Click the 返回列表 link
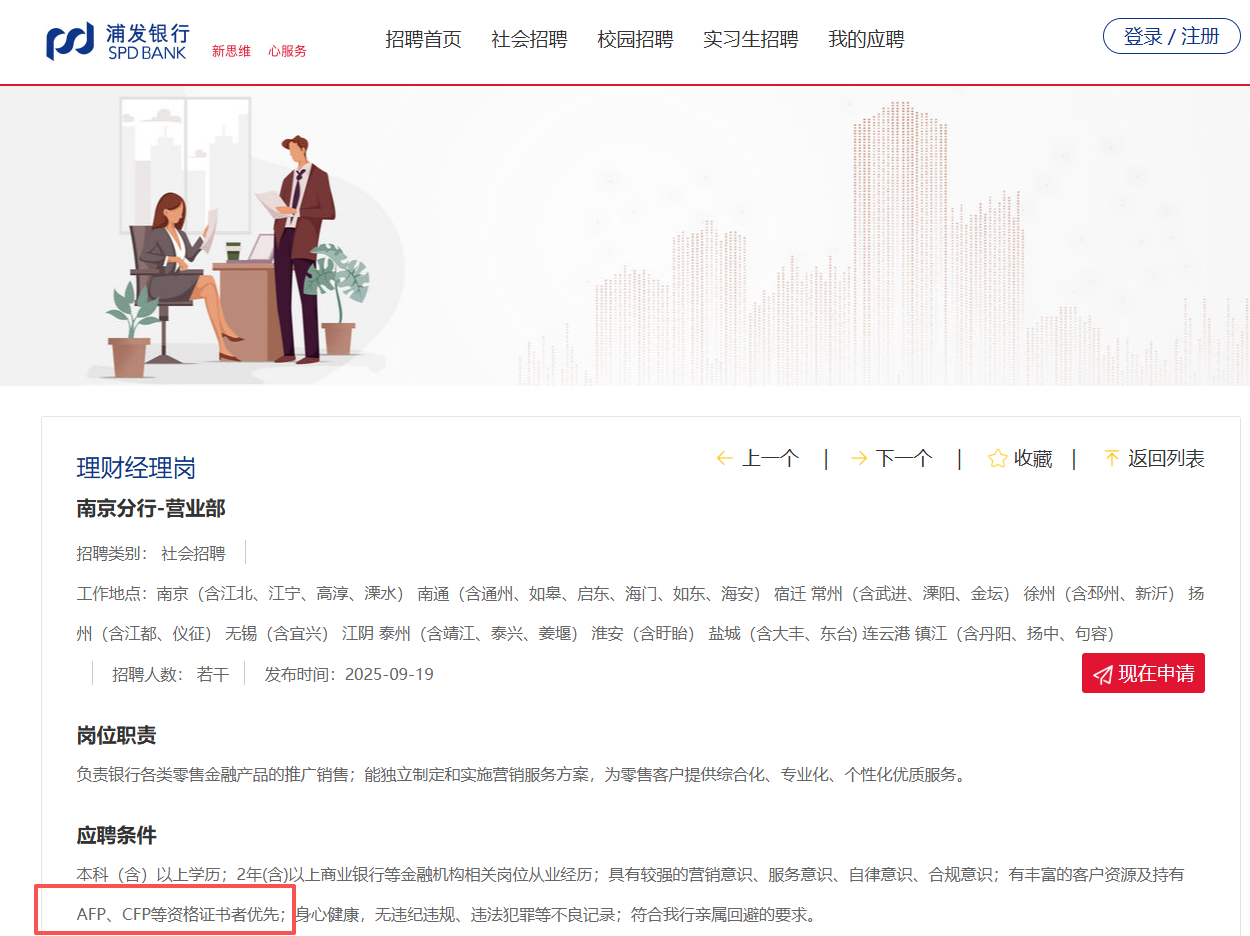Viewport: 1250px width, 936px height. (1166, 458)
